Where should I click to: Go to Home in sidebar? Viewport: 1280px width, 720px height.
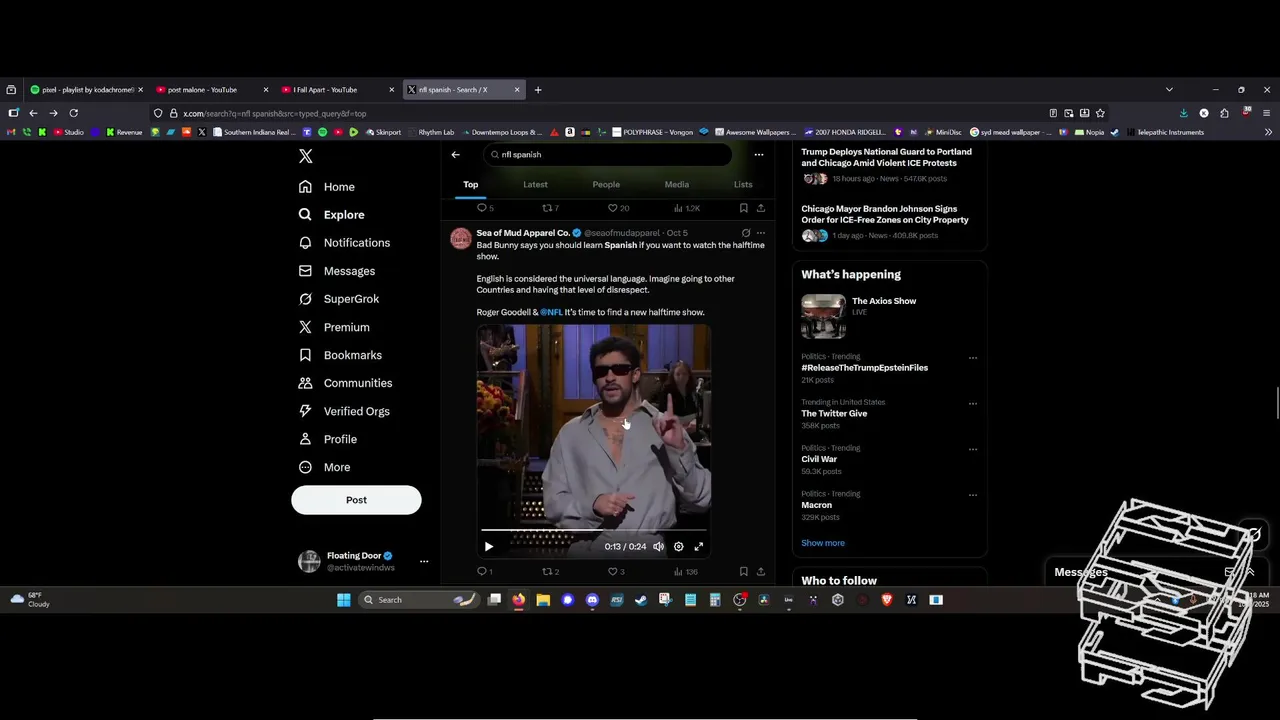tap(326, 187)
